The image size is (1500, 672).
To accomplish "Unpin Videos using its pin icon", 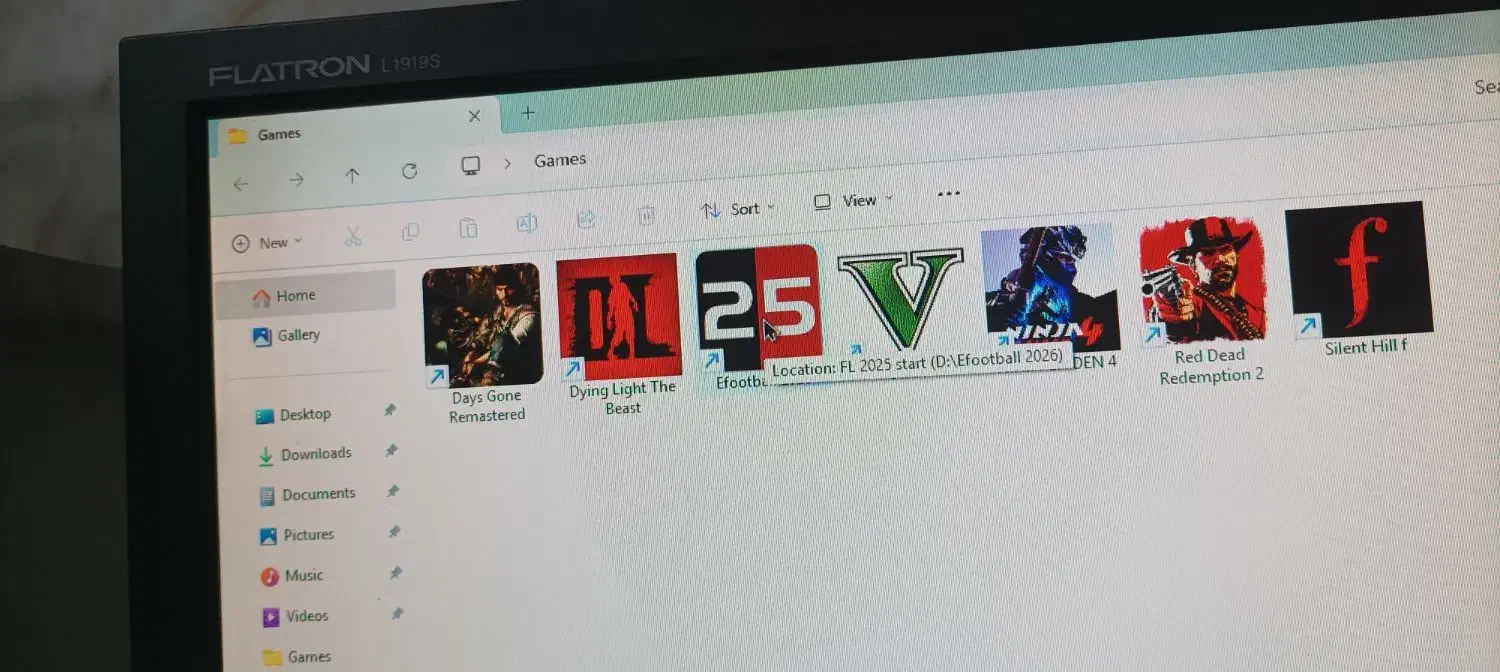I will (397, 613).
